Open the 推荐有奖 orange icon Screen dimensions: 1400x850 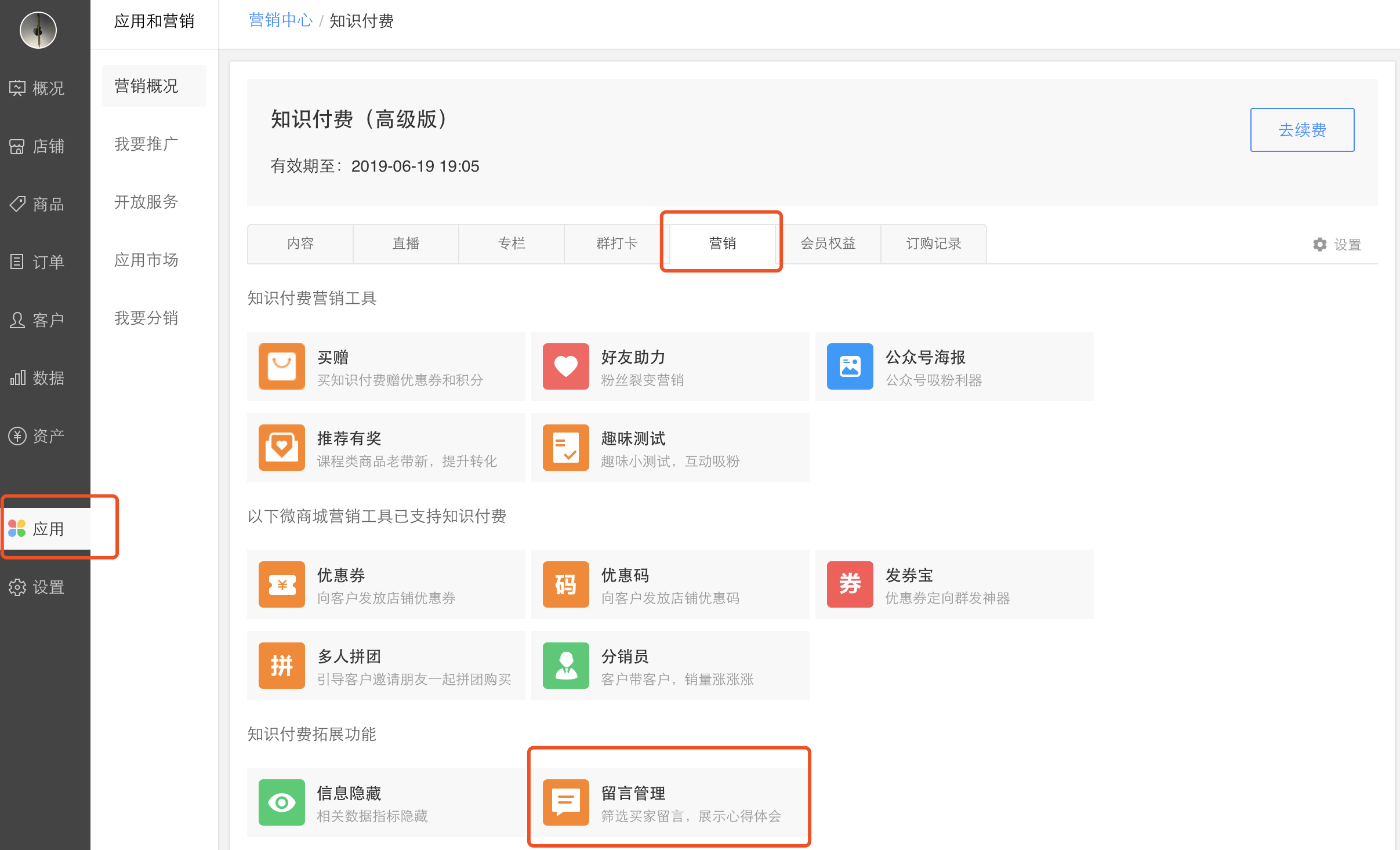(281, 447)
